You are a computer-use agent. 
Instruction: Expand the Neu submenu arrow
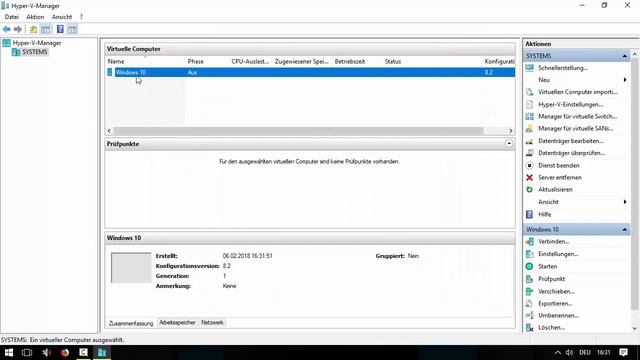(x=625, y=80)
